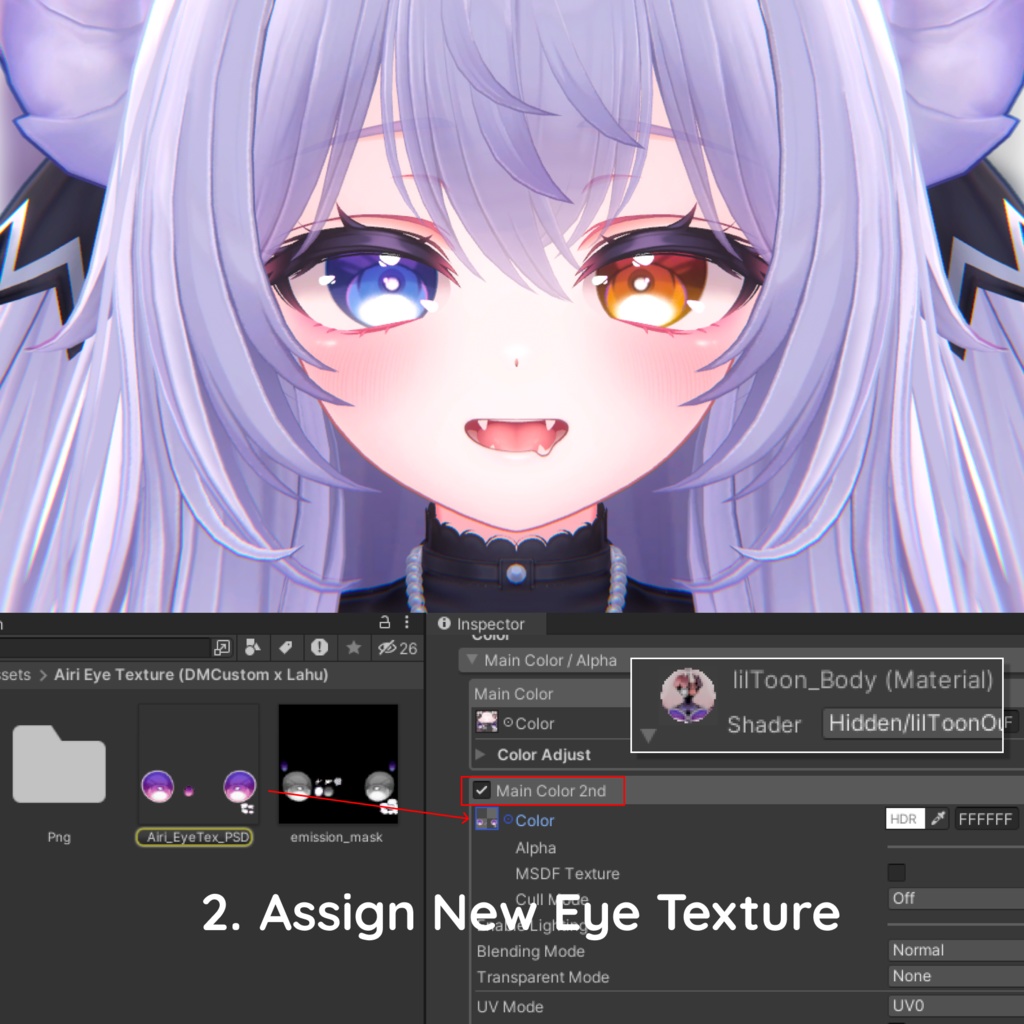1024x1024 pixels.
Task: Click the Alpha property label
Action: click(x=536, y=848)
